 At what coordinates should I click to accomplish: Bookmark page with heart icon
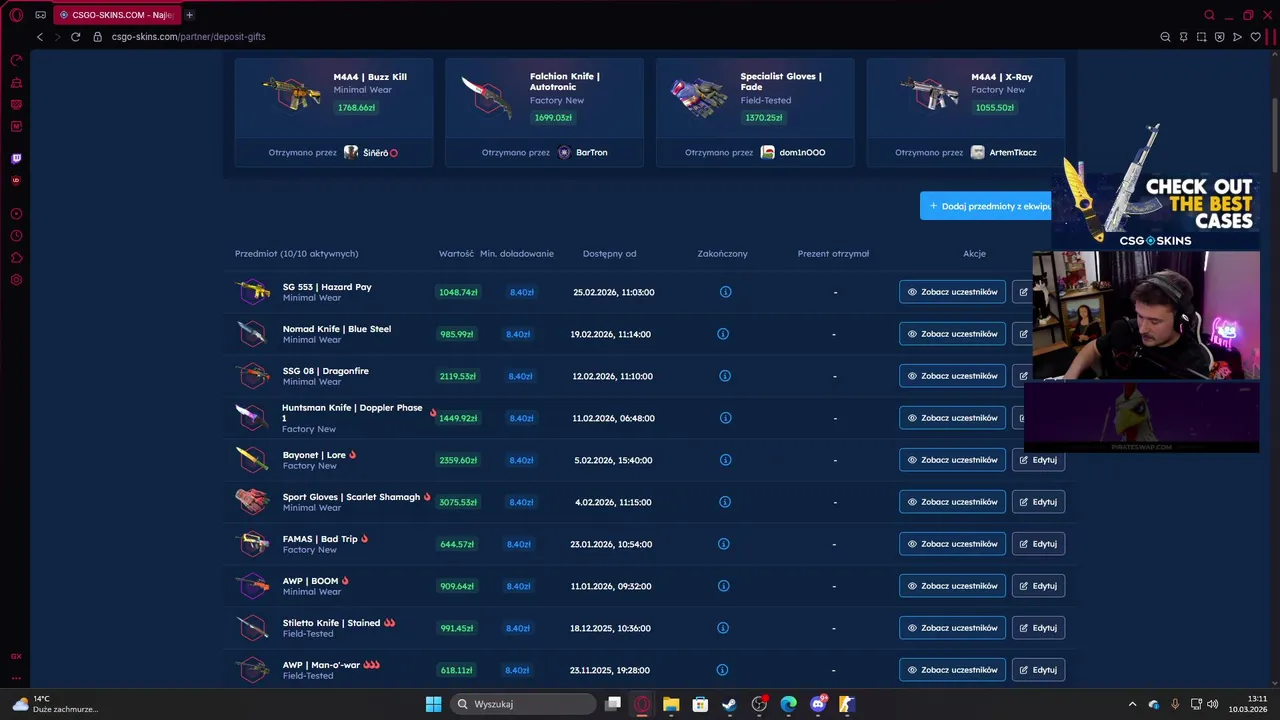(x=1255, y=37)
